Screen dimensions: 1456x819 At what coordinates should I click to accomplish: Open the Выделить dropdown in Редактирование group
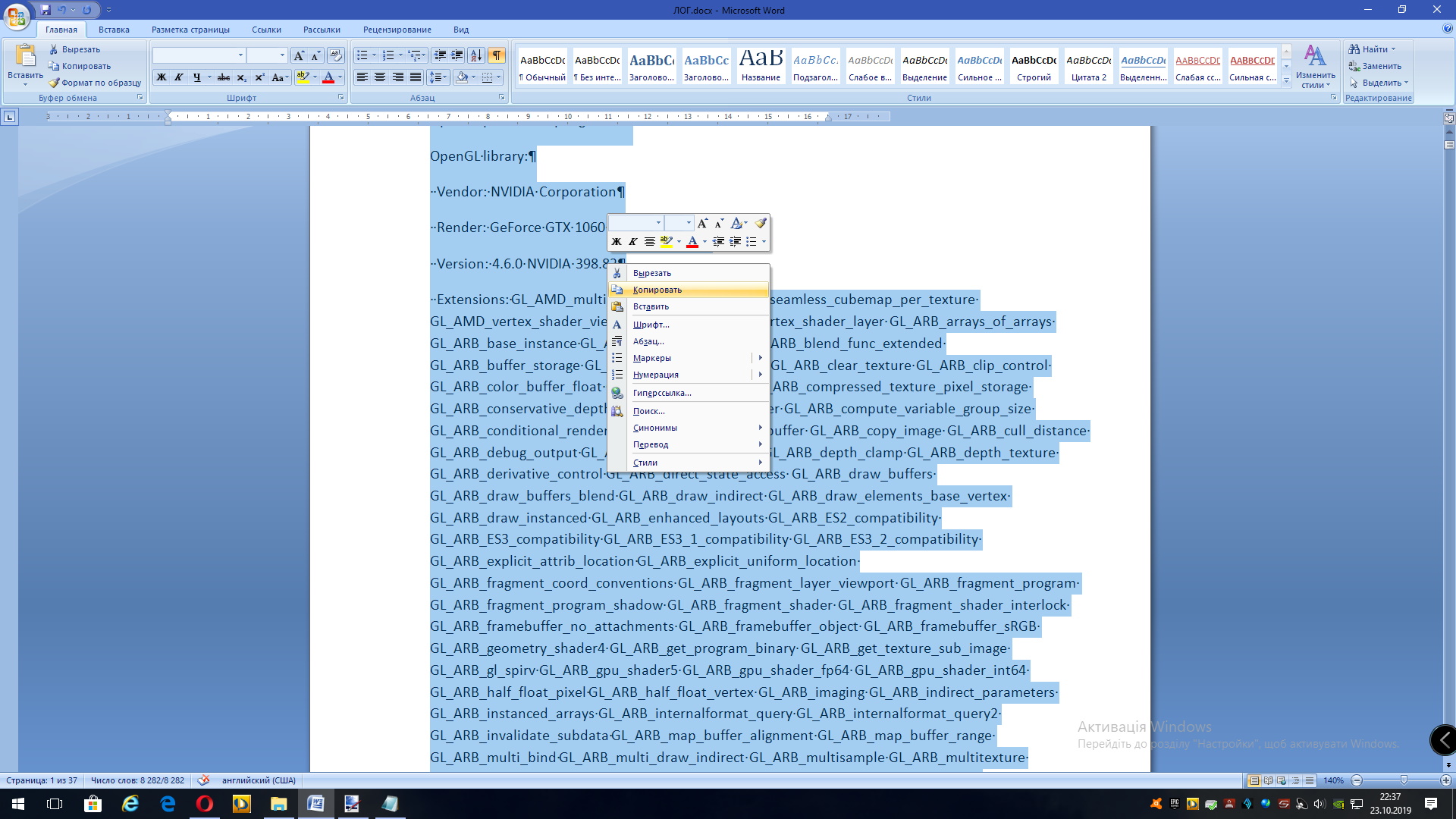1381,83
